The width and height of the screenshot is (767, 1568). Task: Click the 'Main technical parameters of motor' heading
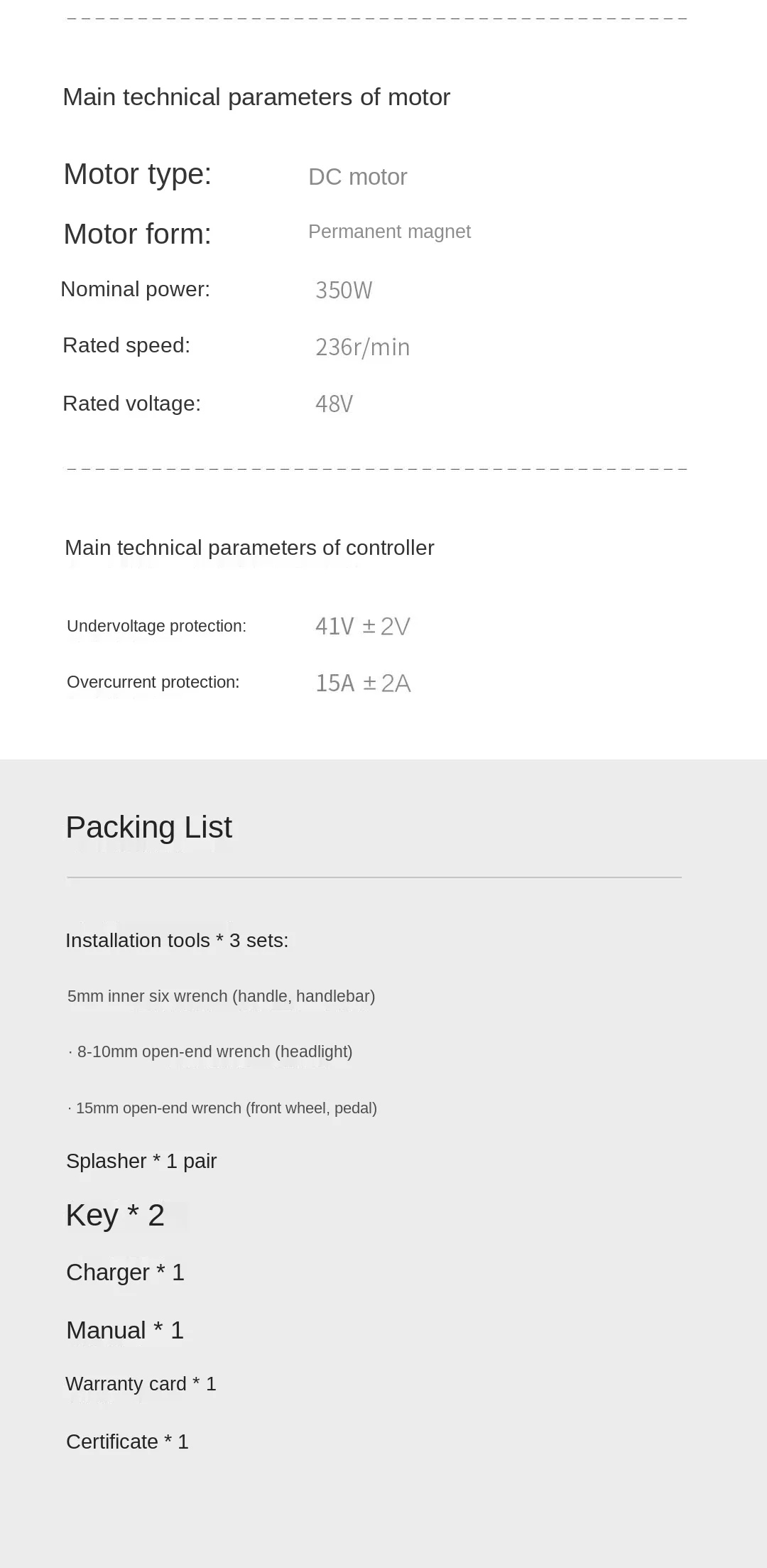(x=256, y=97)
